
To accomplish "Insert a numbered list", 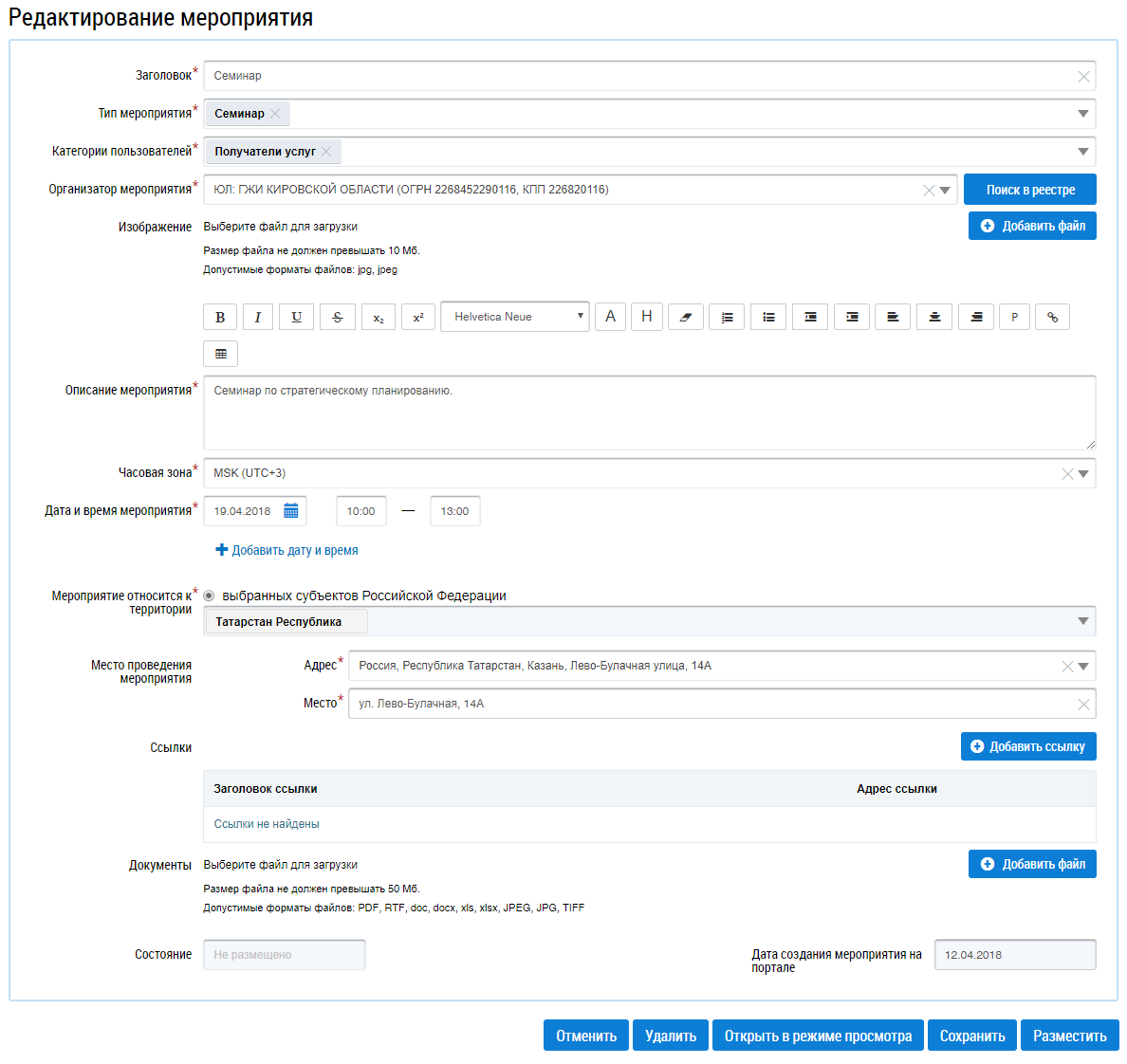I will coord(727,317).
